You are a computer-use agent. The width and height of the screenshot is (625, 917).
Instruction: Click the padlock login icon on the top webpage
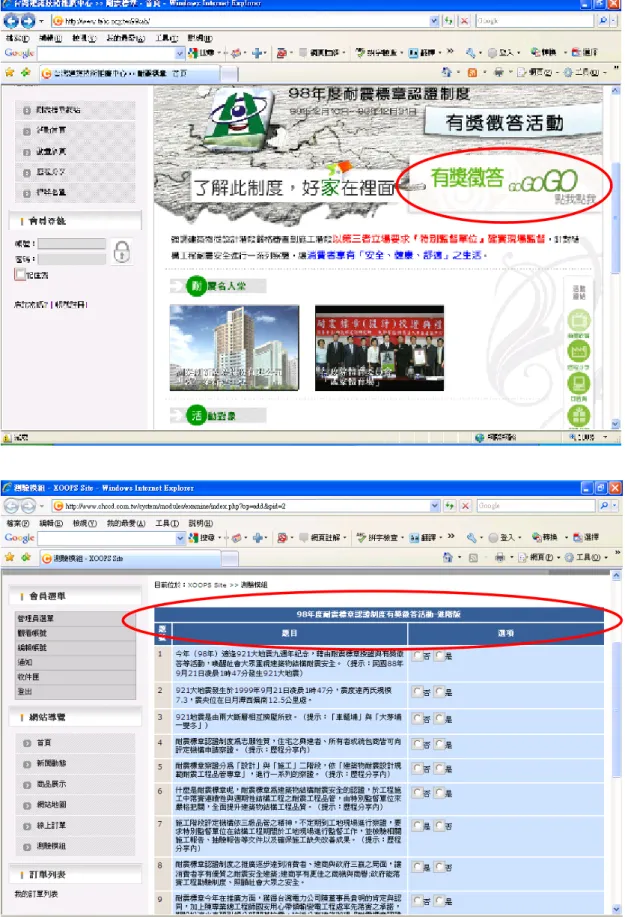click(x=122, y=251)
